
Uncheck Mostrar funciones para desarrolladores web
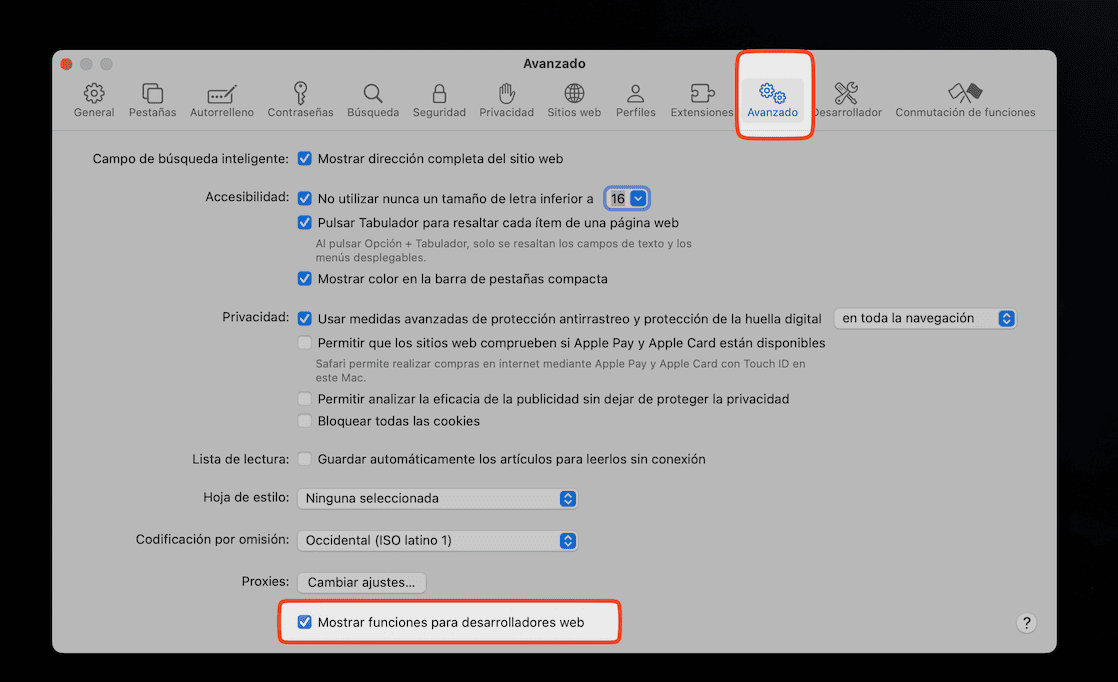point(304,622)
